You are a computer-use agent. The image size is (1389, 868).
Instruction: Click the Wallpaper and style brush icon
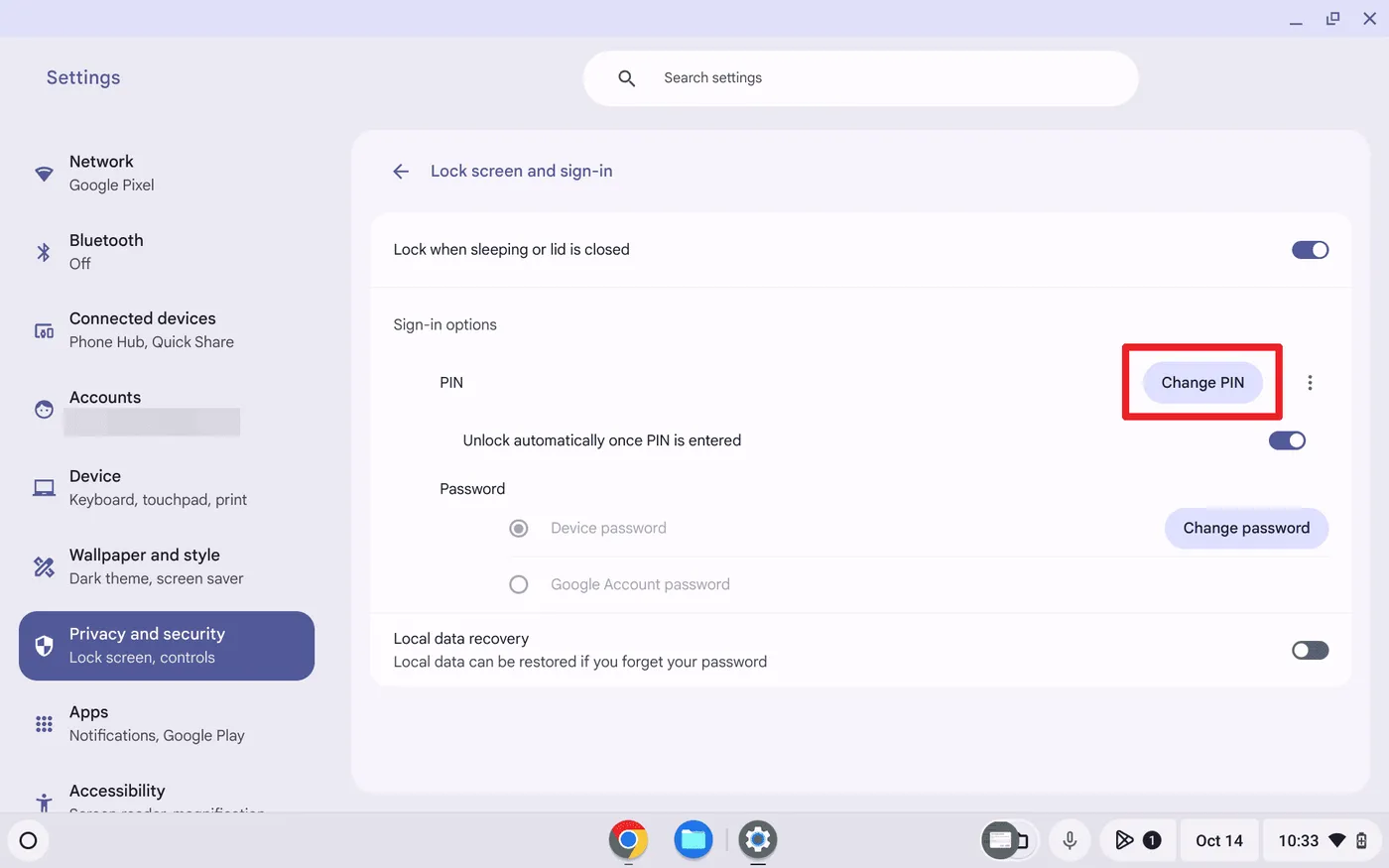click(44, 566)
